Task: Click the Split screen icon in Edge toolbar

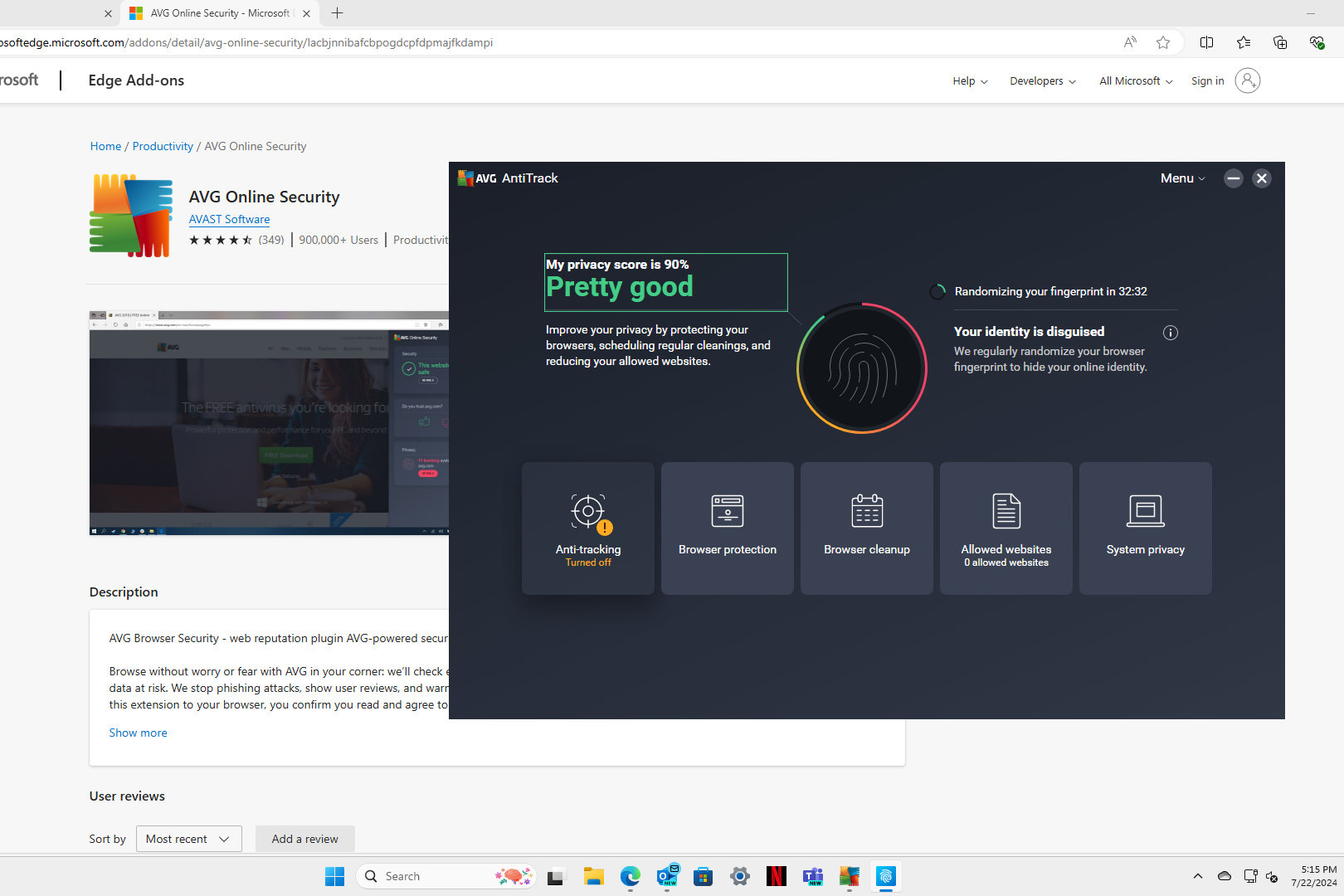Action: [x=1207, y=42]
